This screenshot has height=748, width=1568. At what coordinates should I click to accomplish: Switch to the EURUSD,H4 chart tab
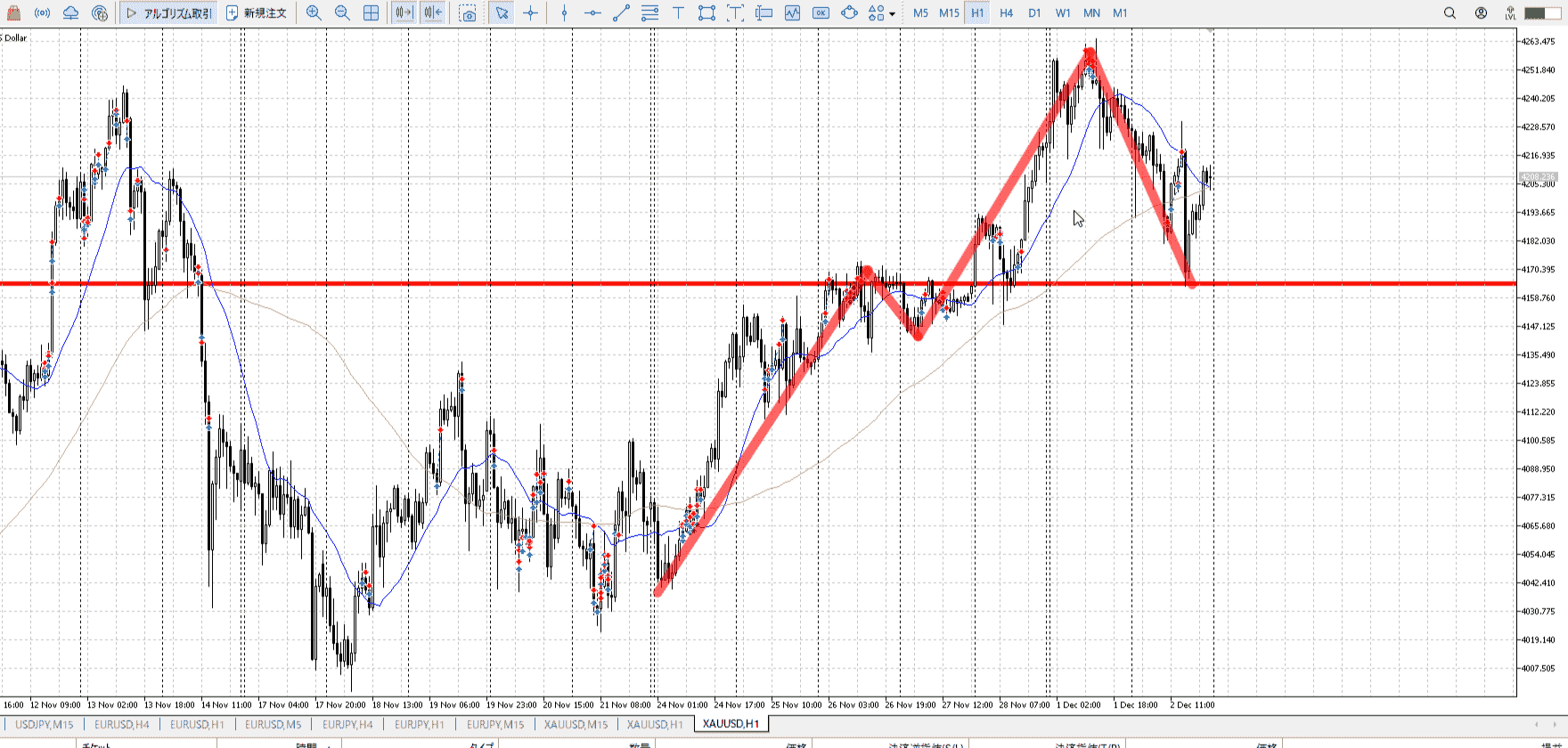pos(122,724)
